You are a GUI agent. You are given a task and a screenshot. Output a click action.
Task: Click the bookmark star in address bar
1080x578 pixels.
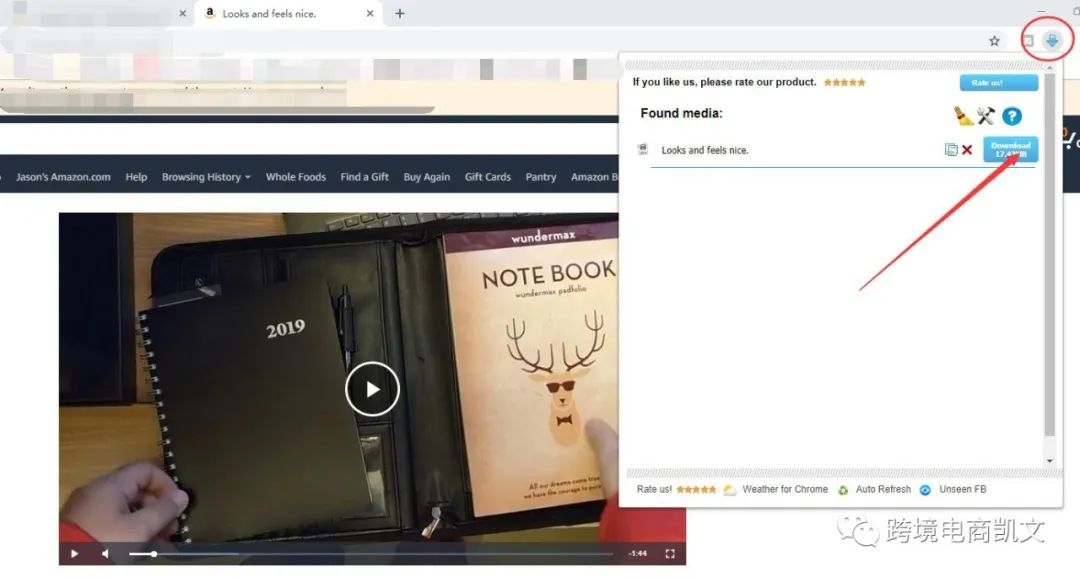(x=994, y=40)
